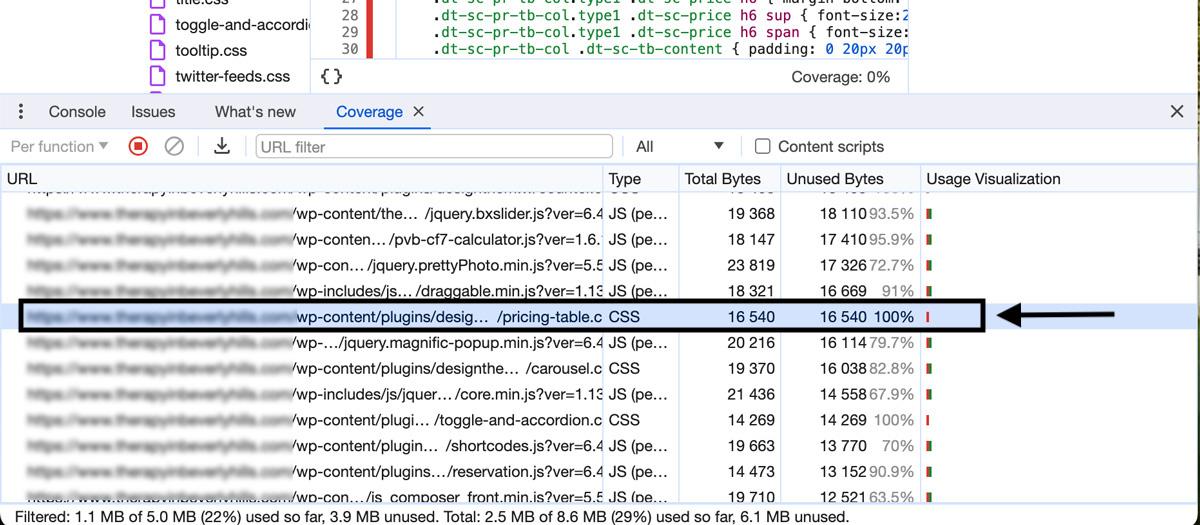The width and height of the screenshot is (1200, 525).
Task: Select shortcodes.js coverage row
Action: coord(598,446)
